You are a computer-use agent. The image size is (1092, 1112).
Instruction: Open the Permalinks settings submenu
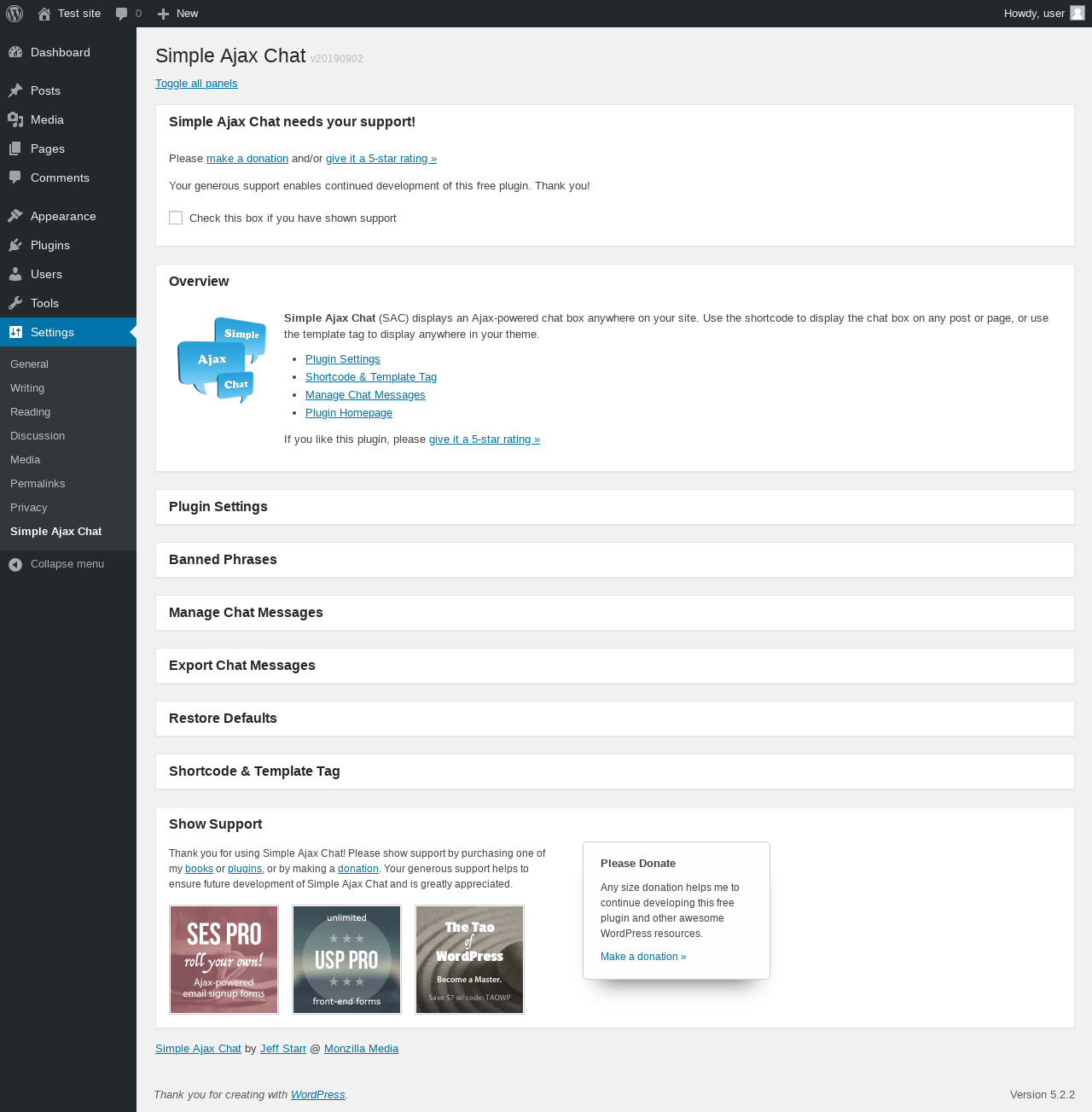(38, 483)
